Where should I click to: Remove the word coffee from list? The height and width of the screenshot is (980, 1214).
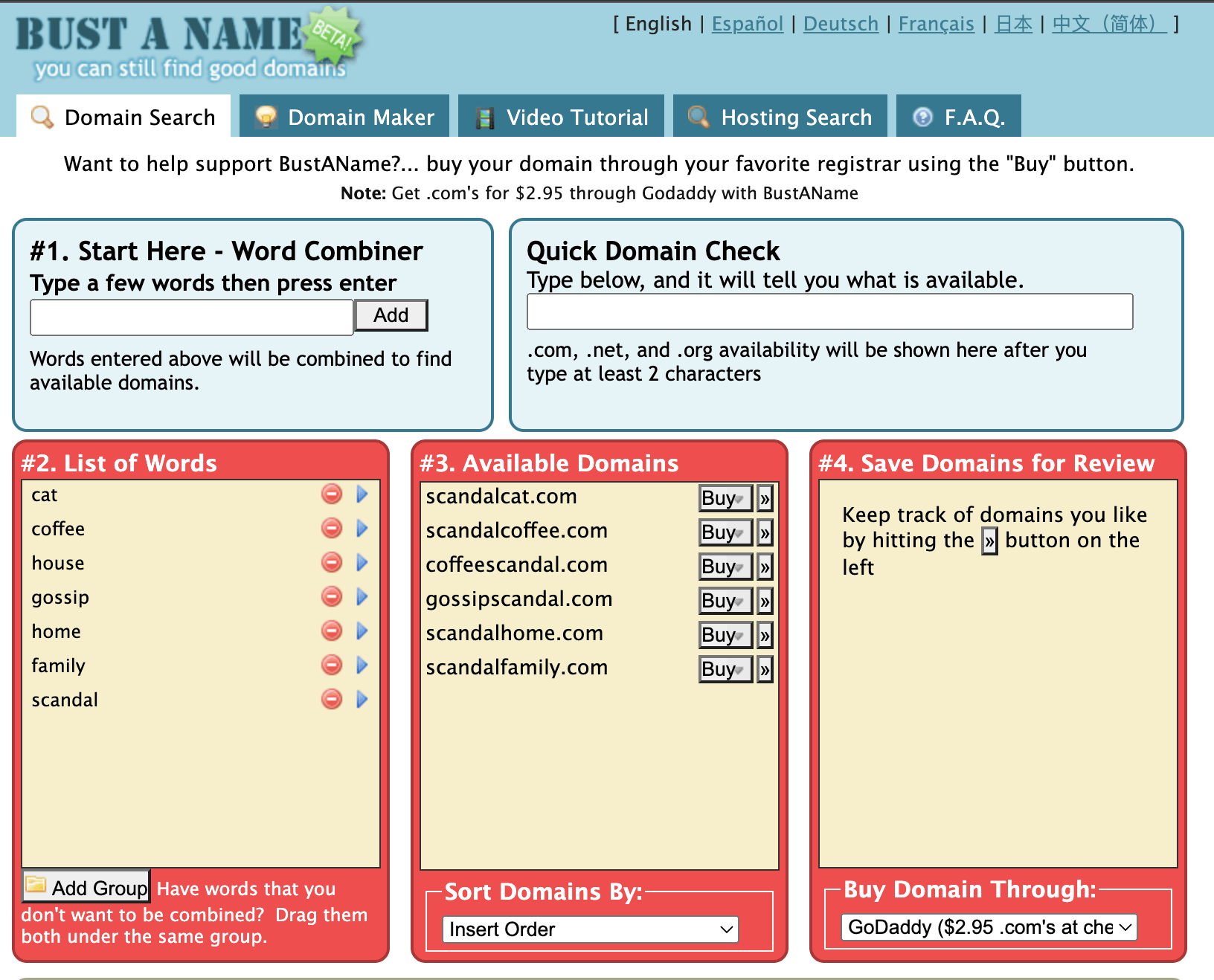point(332,528)
